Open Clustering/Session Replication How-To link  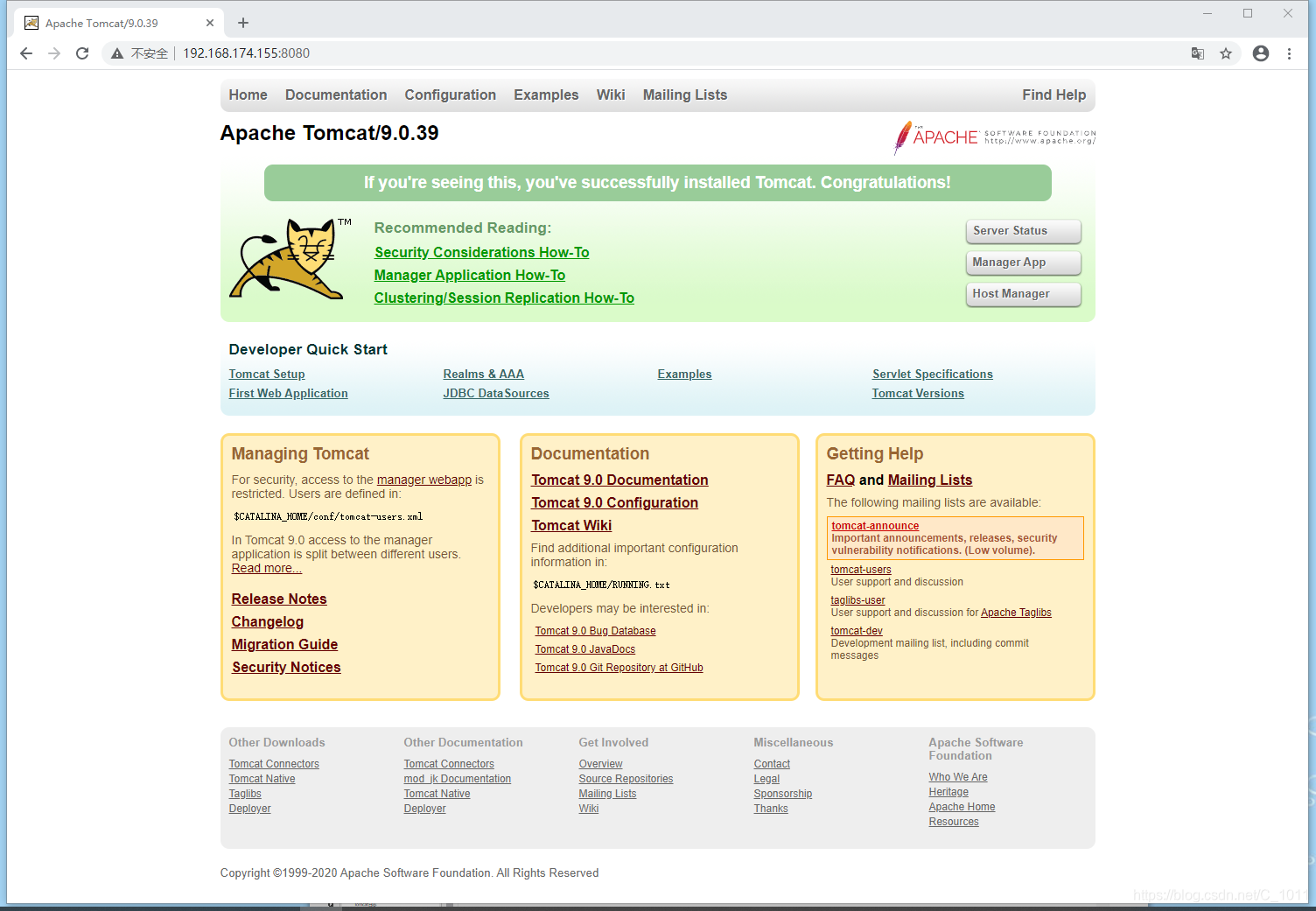[504, 298]
